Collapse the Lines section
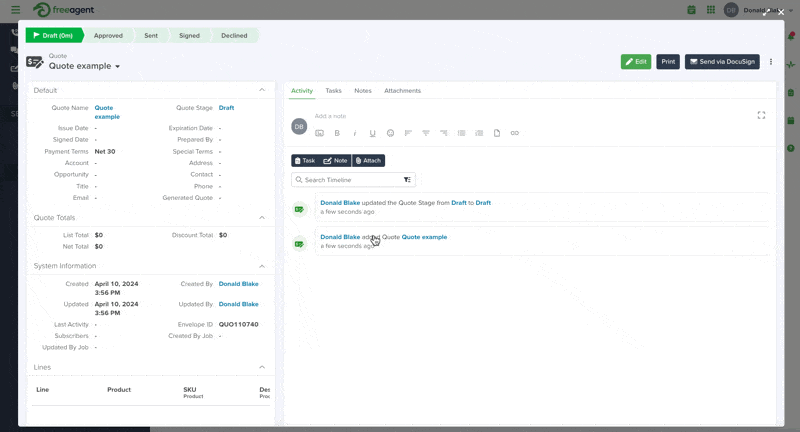The height and width of the screenshot is (432, 800). point(262,367)
